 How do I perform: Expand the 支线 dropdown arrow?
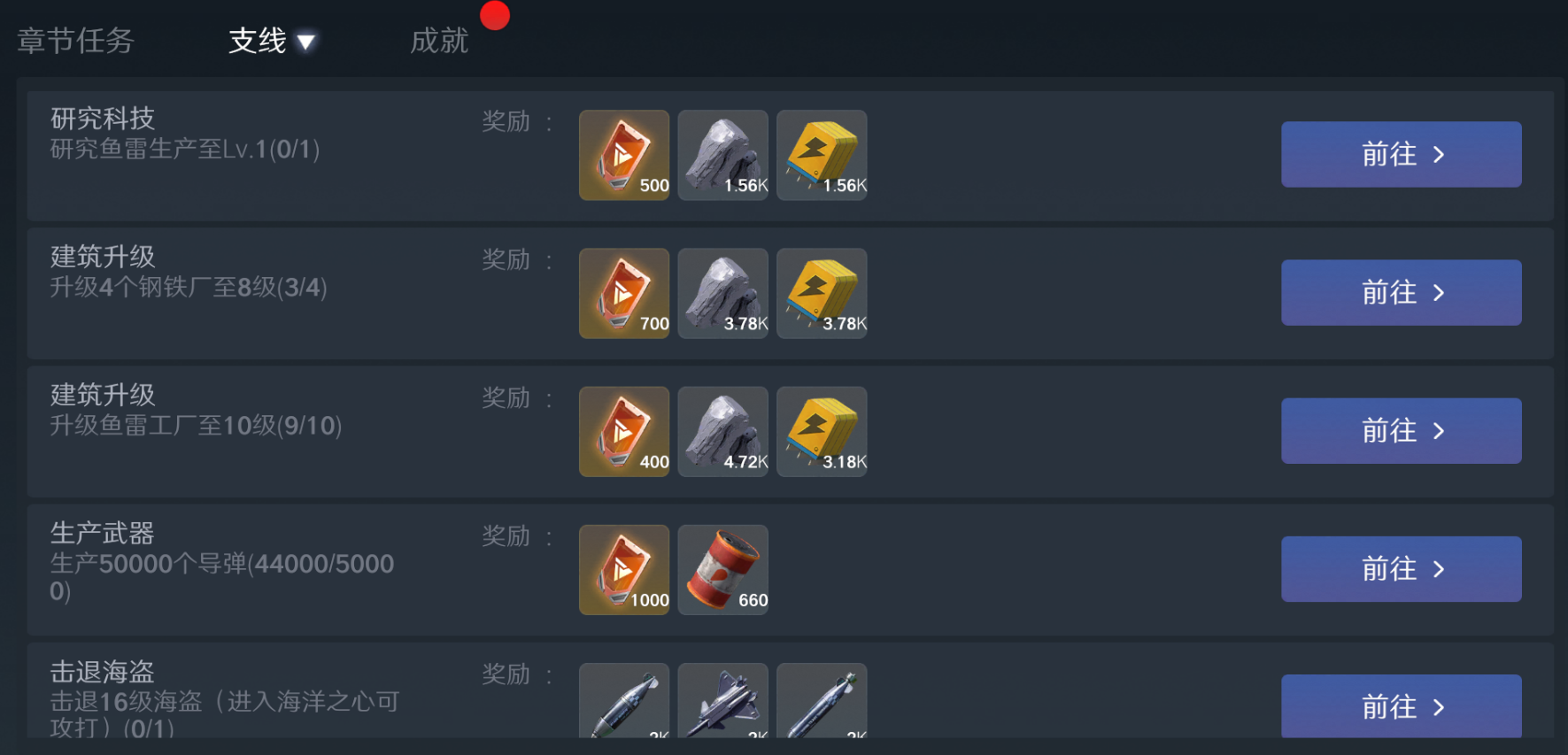click(x=306, y=42)
